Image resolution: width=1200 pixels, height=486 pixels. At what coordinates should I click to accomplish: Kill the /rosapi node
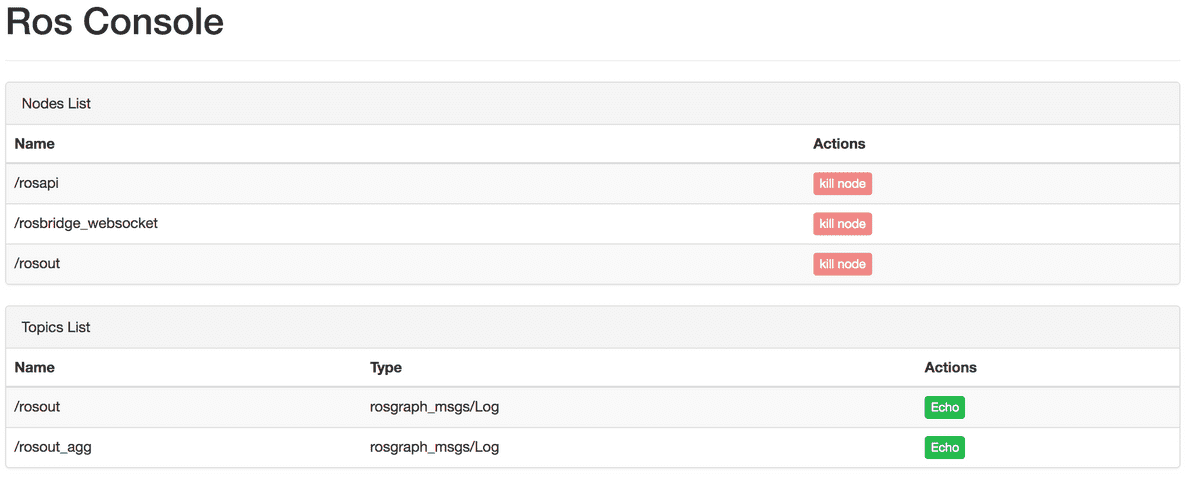(842, 184)
